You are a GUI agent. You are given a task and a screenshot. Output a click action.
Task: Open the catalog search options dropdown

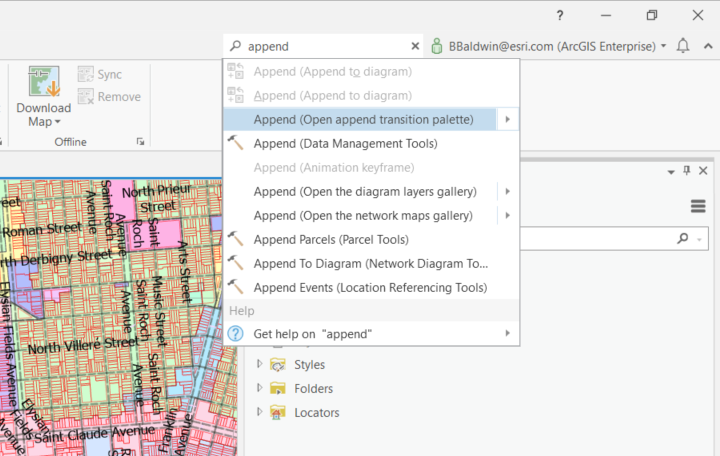pyautogui.click(x=699, y=239)
